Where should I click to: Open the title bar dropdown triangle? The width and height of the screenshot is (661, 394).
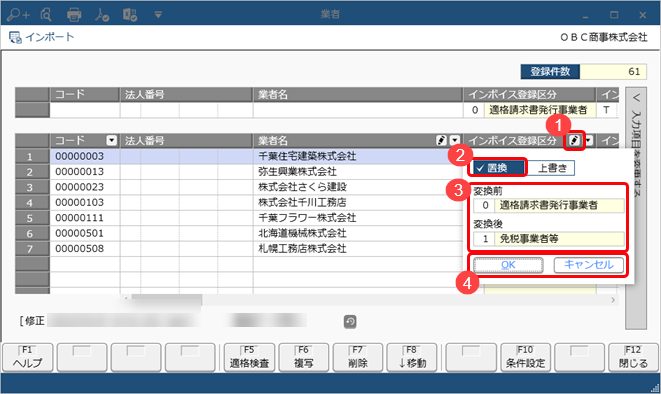pyautogui.click(x=158, y=15)
